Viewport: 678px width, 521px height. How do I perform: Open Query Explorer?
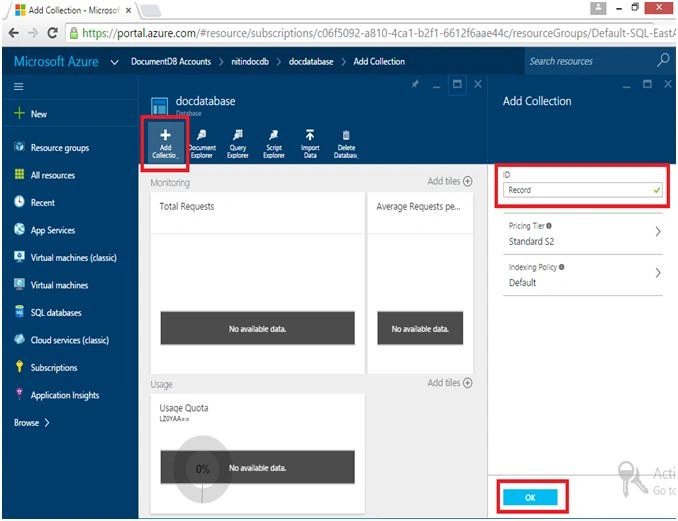coord(238,144)
